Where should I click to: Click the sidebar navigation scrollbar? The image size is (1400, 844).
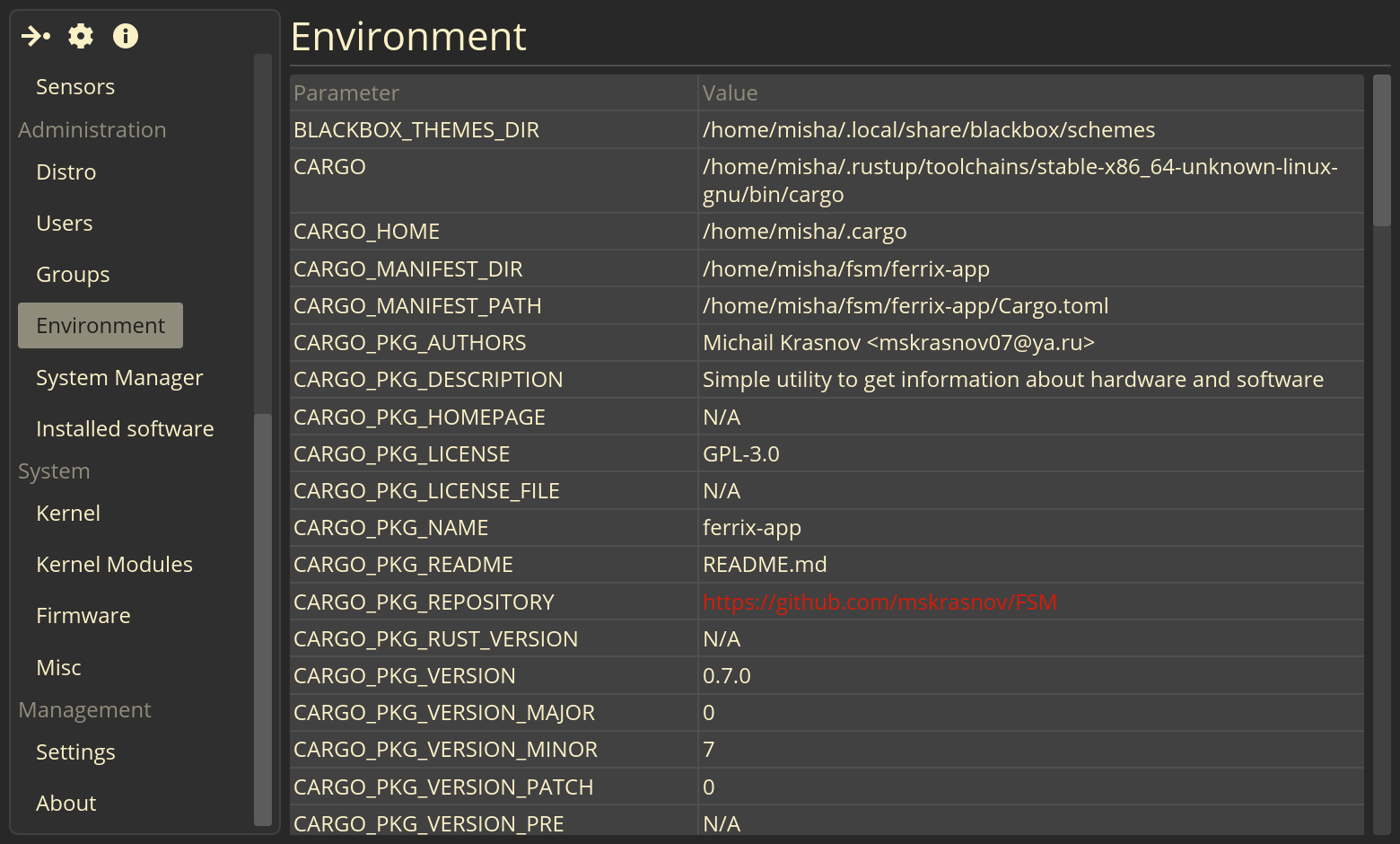tap(263, 619)
